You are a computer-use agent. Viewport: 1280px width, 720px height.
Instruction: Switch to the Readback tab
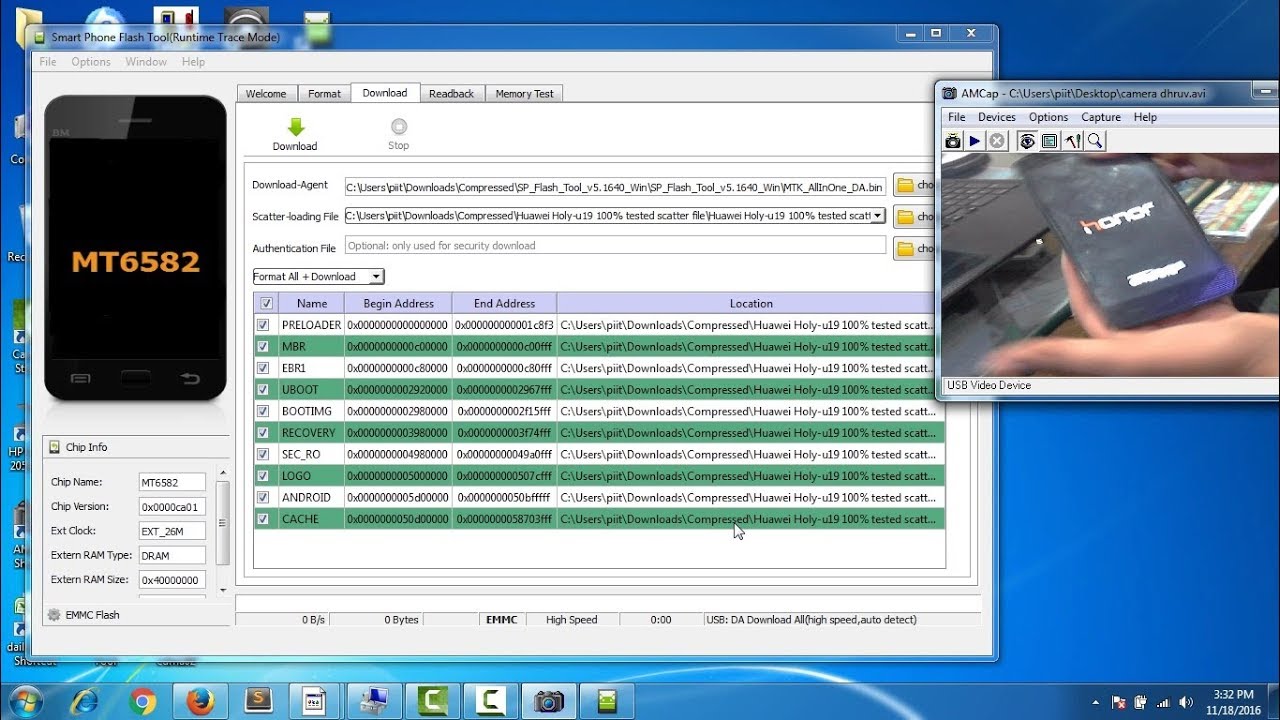point(452,94)
